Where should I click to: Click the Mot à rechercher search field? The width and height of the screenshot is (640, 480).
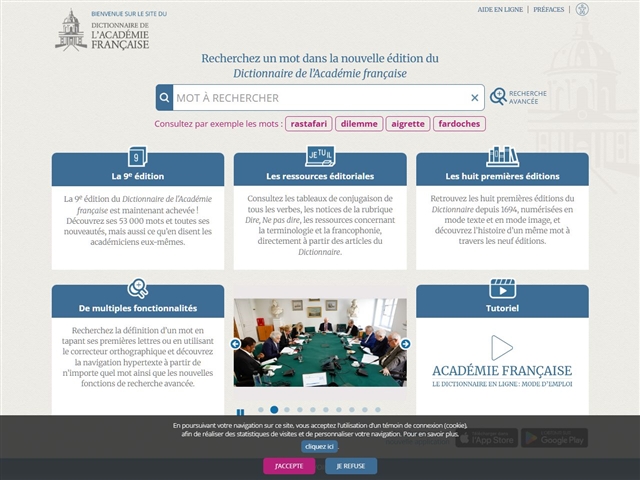[320, 98]
